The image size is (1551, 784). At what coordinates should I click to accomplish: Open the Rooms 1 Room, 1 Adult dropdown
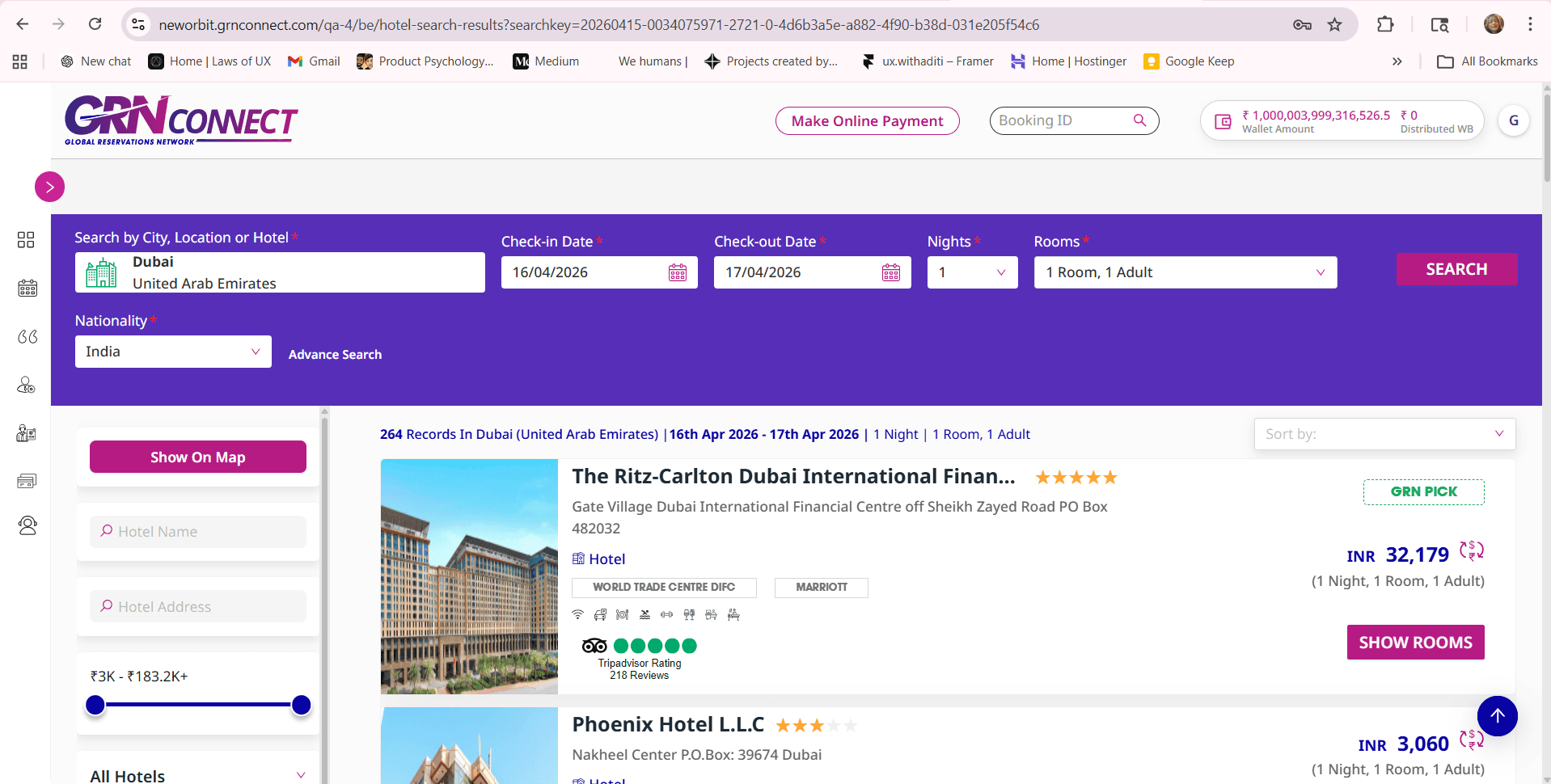pos(1185,272)
